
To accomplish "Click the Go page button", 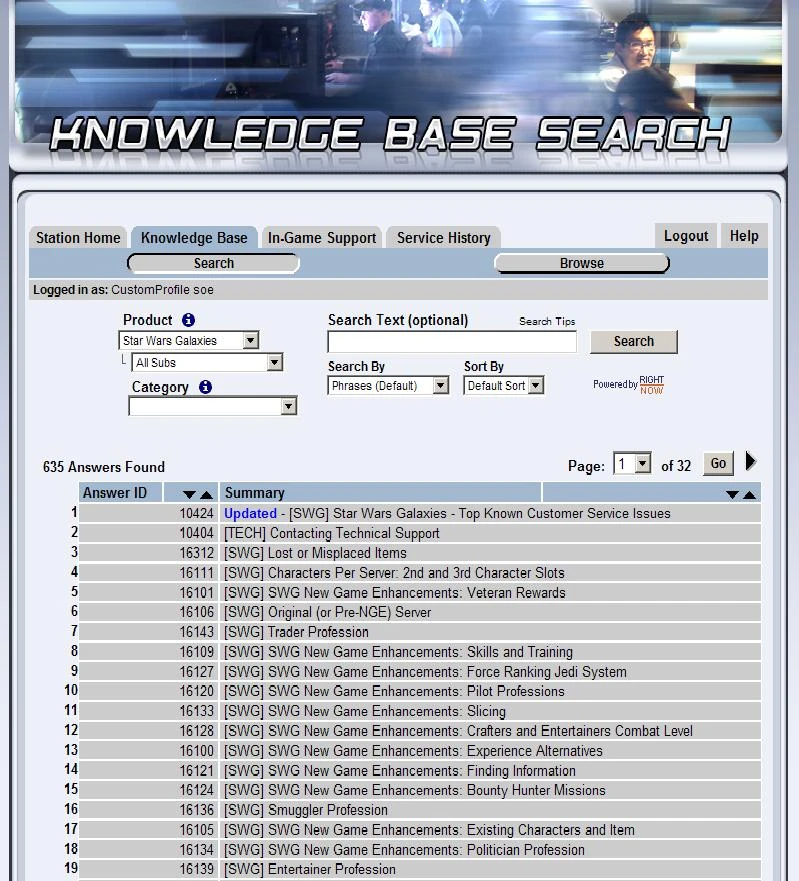I will coord(718,464).
